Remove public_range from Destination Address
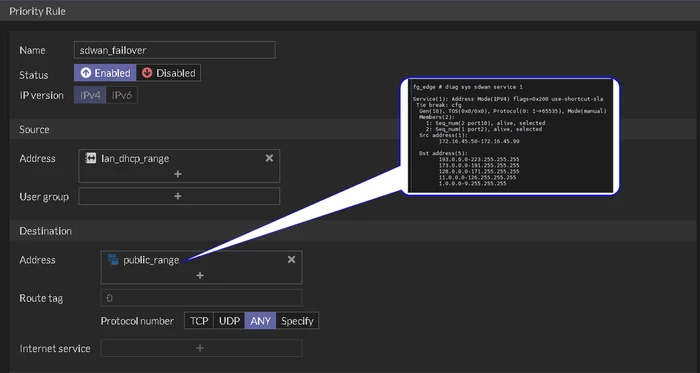 click(x=292, y=259)
